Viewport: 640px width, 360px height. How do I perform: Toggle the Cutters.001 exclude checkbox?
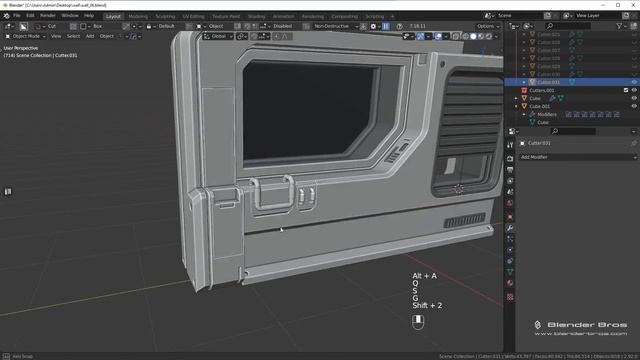point(626,90)
